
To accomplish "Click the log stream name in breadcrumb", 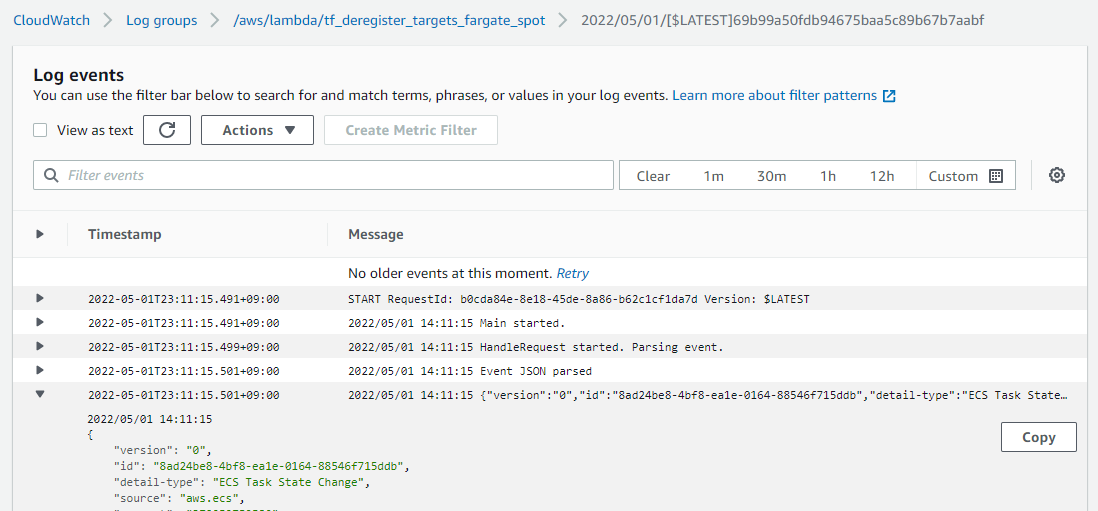I will 783,20.
